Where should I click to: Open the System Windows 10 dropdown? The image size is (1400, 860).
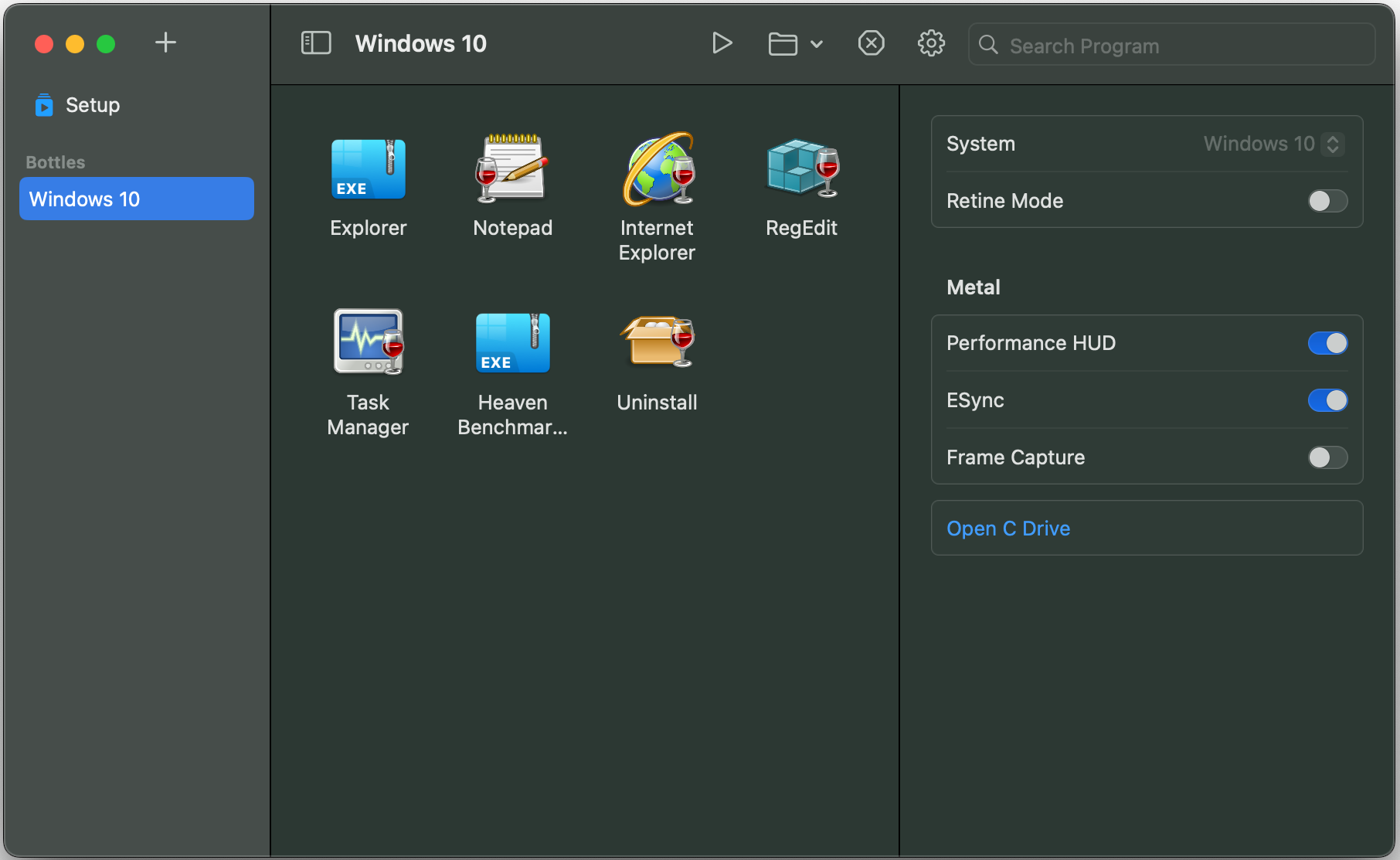coord(1274,144)
